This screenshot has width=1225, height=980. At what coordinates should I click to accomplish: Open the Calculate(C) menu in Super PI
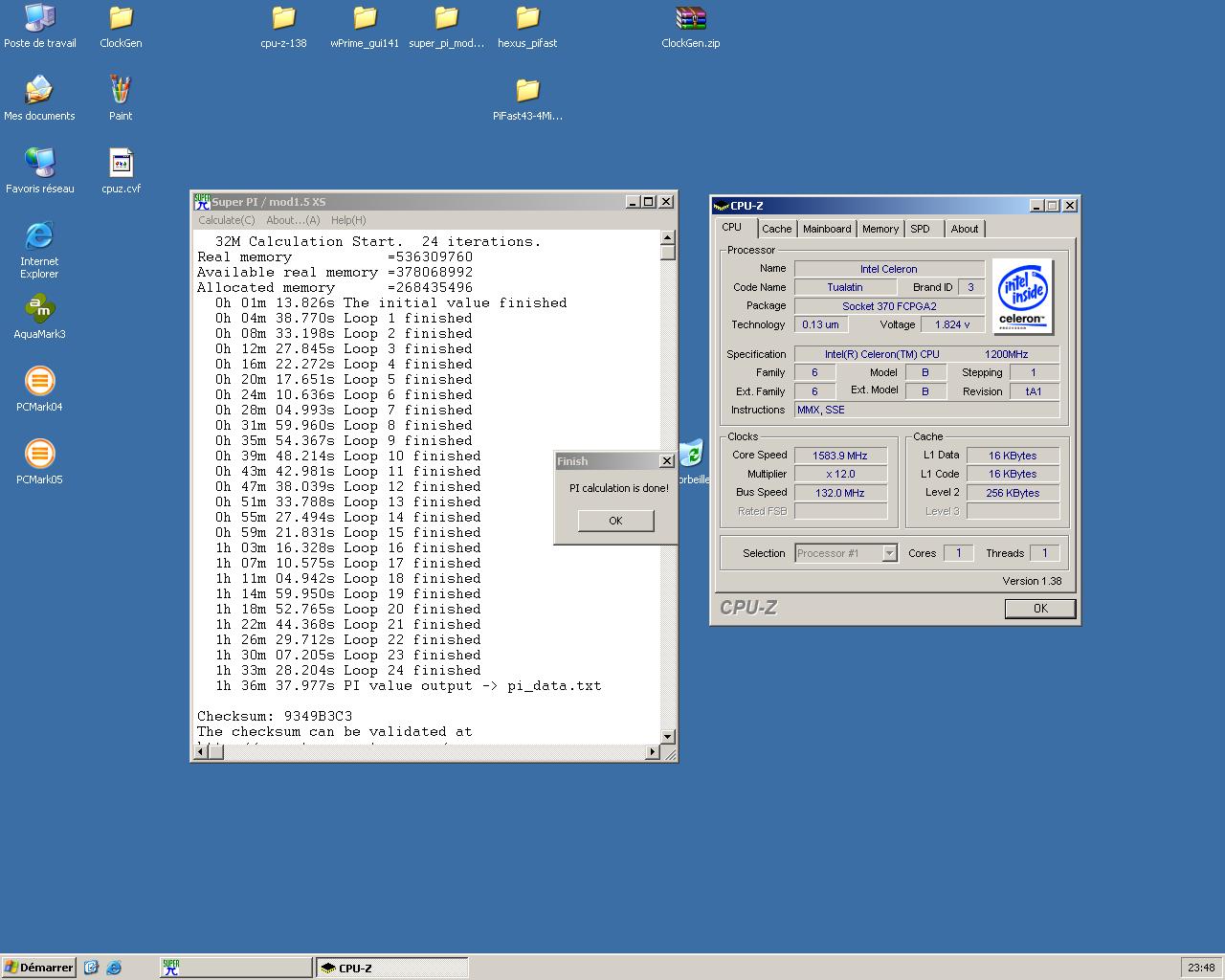point(227,220)
